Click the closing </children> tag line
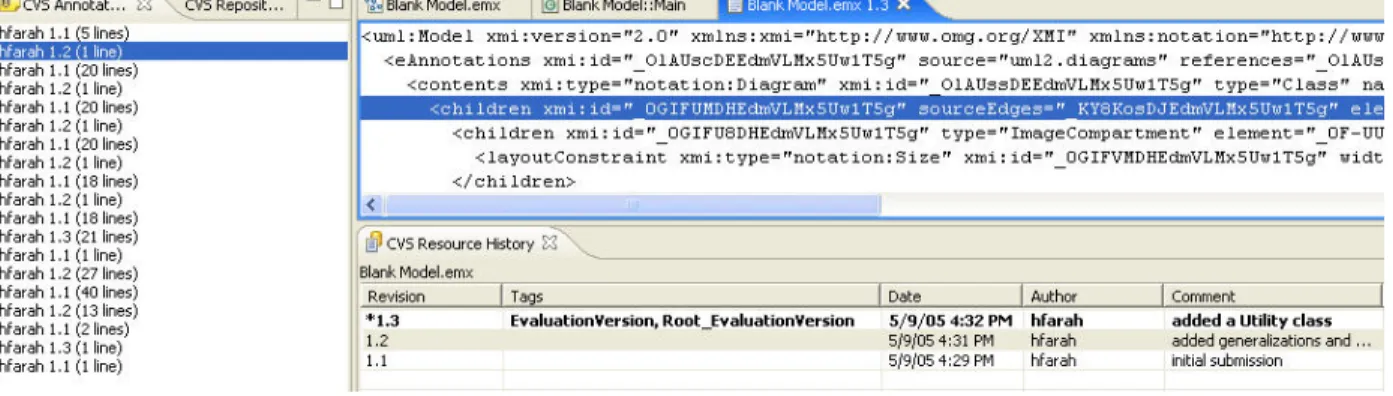Viewport: 1393px width, 396px height. 514,181
